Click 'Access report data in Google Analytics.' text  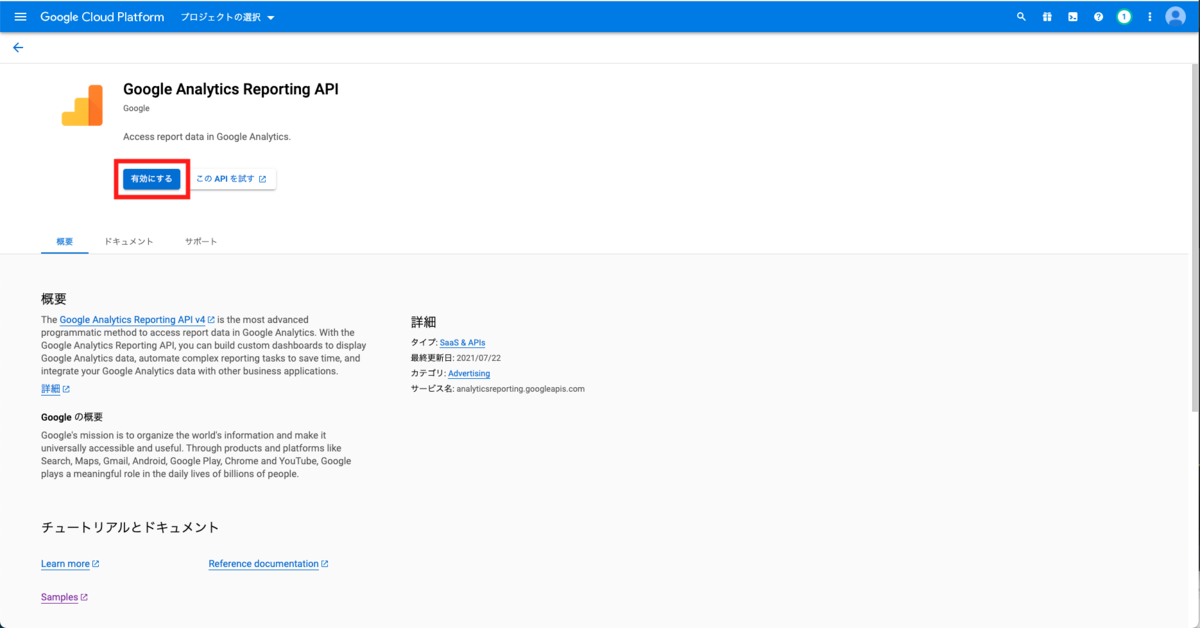click(207, 137)
